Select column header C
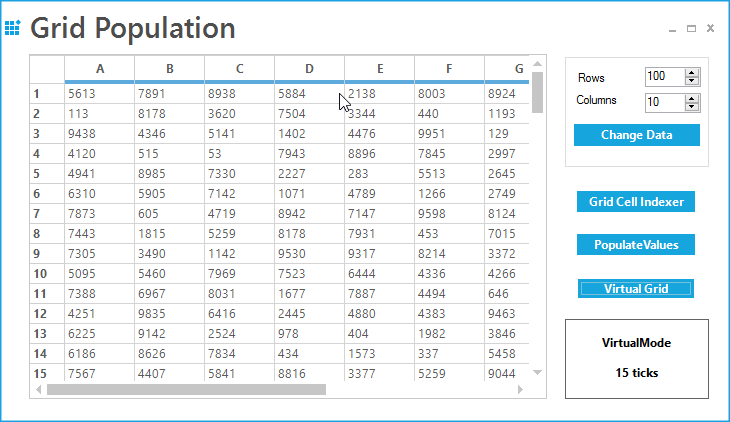Screen dimensions: 730x422 pyautogui.click(x=239, y=69)
